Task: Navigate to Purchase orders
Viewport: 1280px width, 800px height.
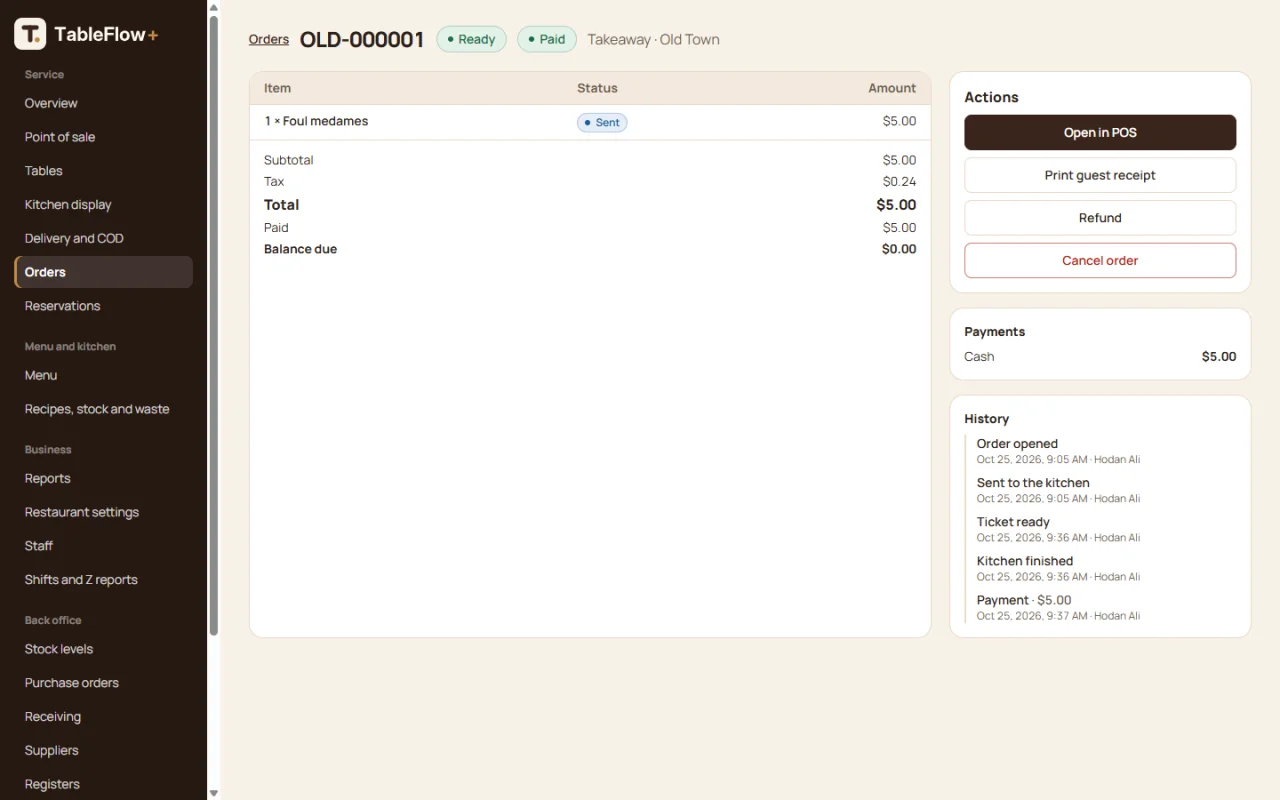Action: 103,683
